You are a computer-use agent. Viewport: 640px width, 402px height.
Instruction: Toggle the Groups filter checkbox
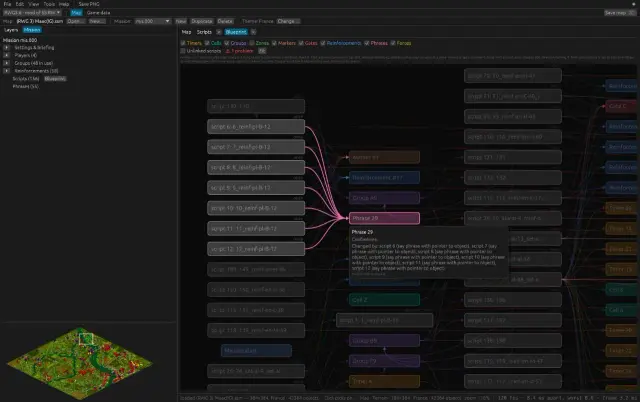click(227, 43)
